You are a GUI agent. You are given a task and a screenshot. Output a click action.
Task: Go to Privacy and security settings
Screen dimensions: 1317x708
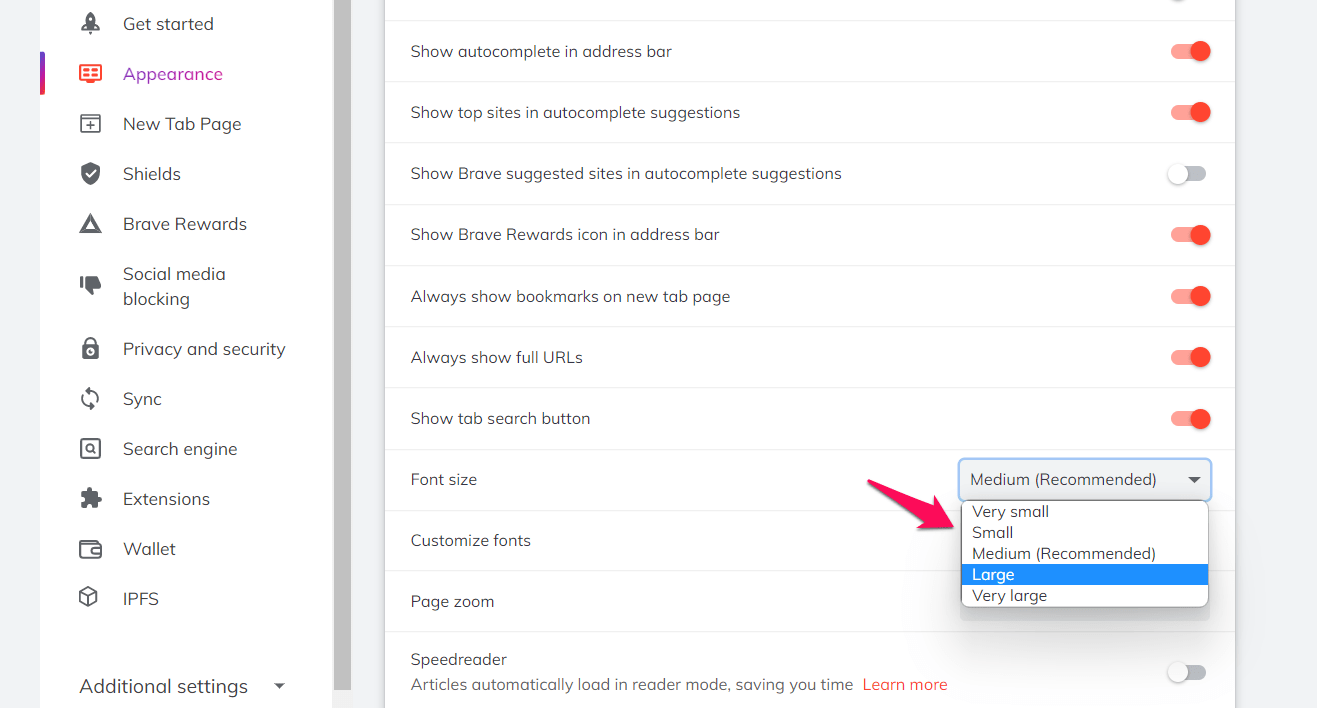pyautogui.click(x=204, y=348)
